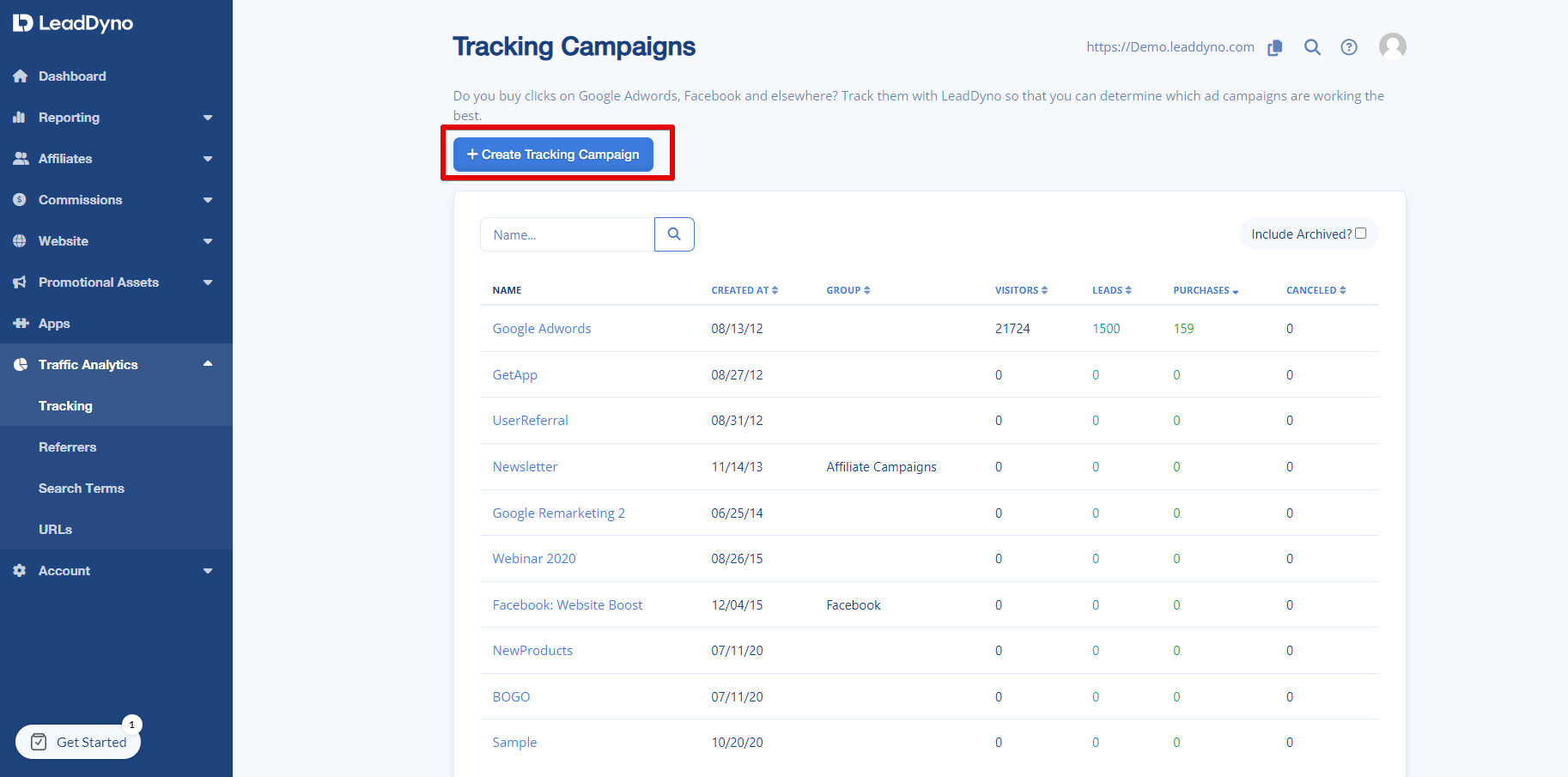Click the 1500 leads value for Google Adwords
This screenshot has height=777, width=1568.
[x=1106, y=329]
